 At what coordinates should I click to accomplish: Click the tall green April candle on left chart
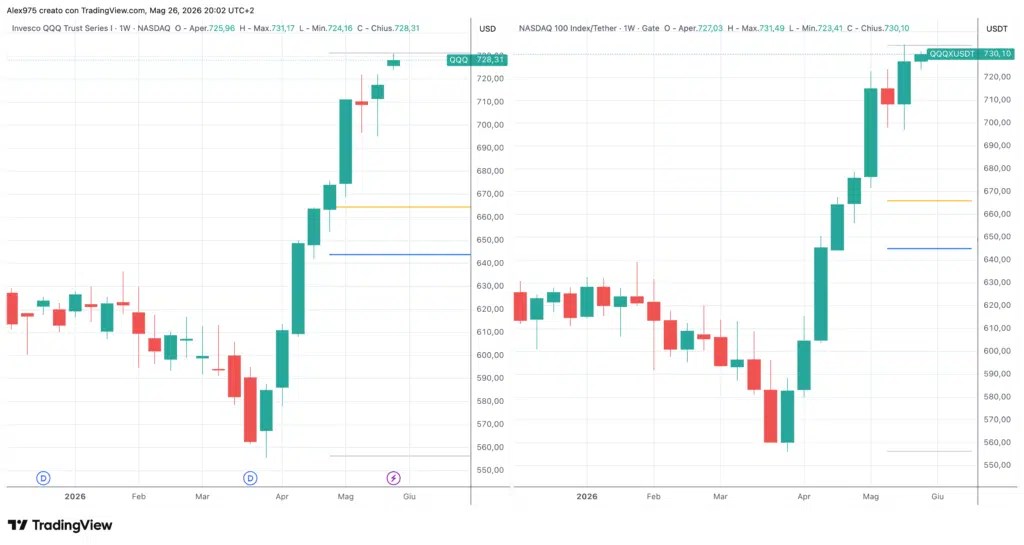pos(298,288)
